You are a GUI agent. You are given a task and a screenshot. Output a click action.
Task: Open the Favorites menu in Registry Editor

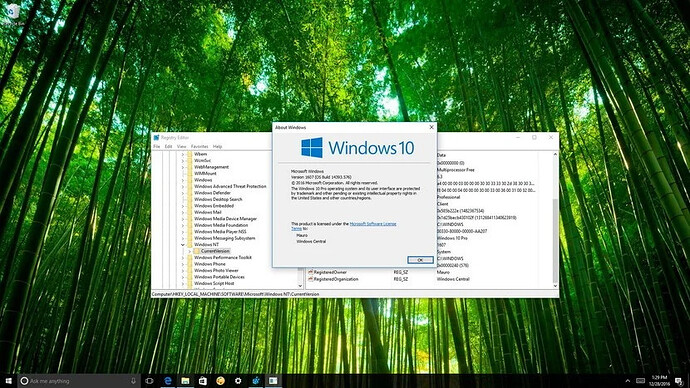(x=199, y=146)
